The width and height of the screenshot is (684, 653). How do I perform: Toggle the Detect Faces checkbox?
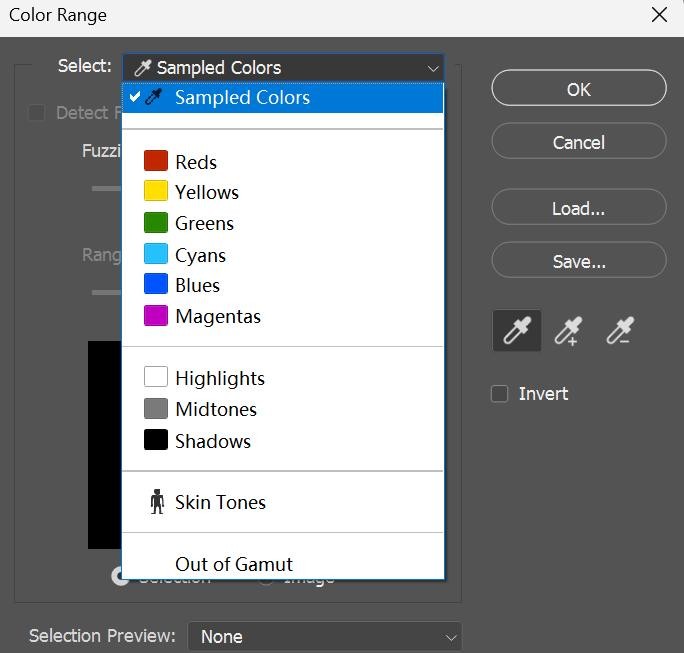tap(37, 113)
